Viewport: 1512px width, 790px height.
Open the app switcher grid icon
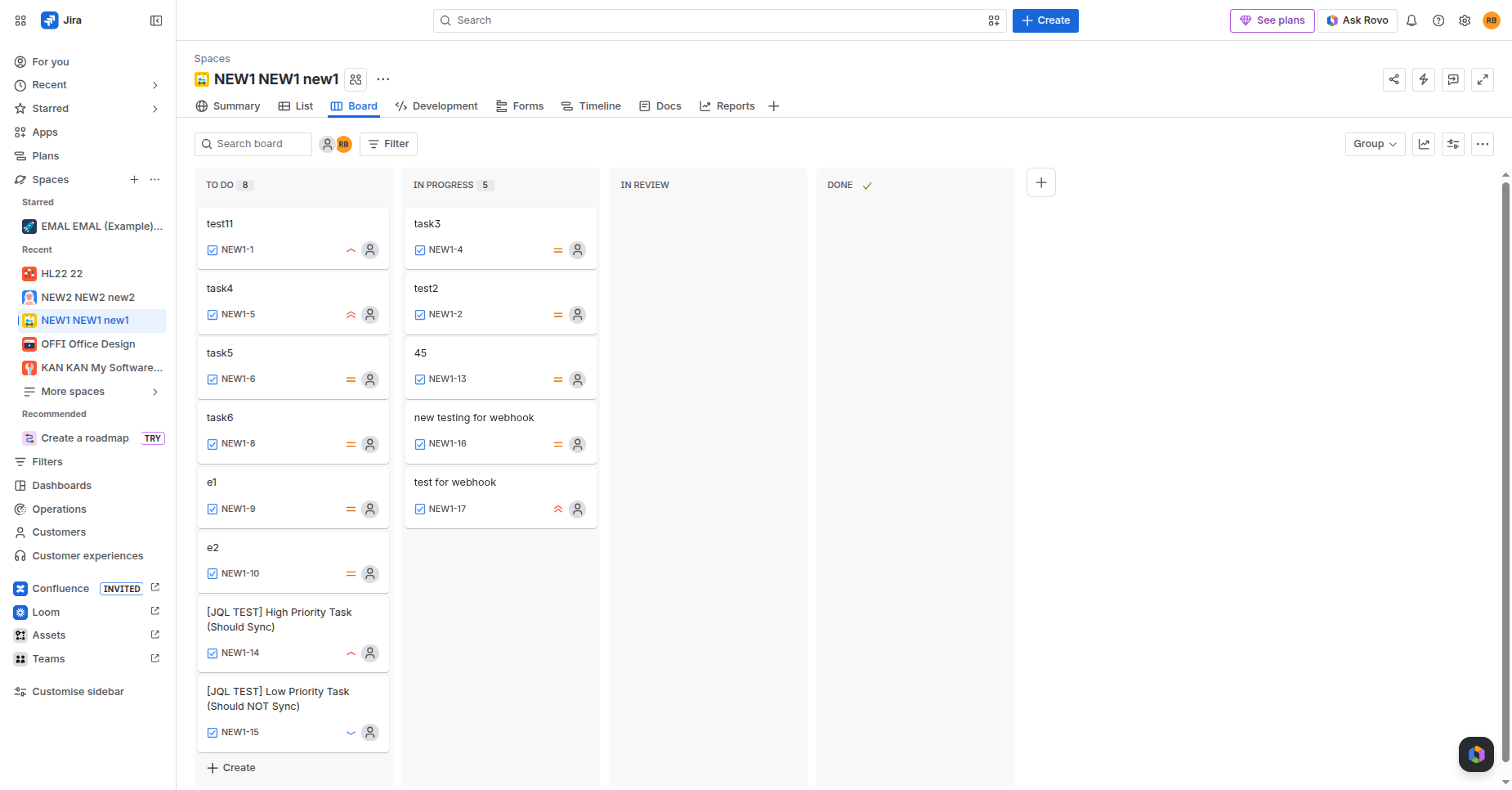coord(20,20)
